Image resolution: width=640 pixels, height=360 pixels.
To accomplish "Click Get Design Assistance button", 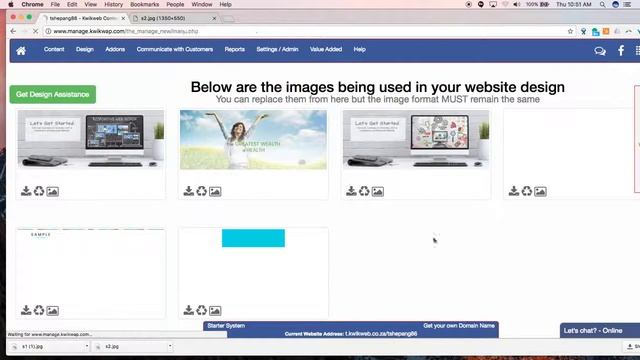I will (x=53, y=94).
